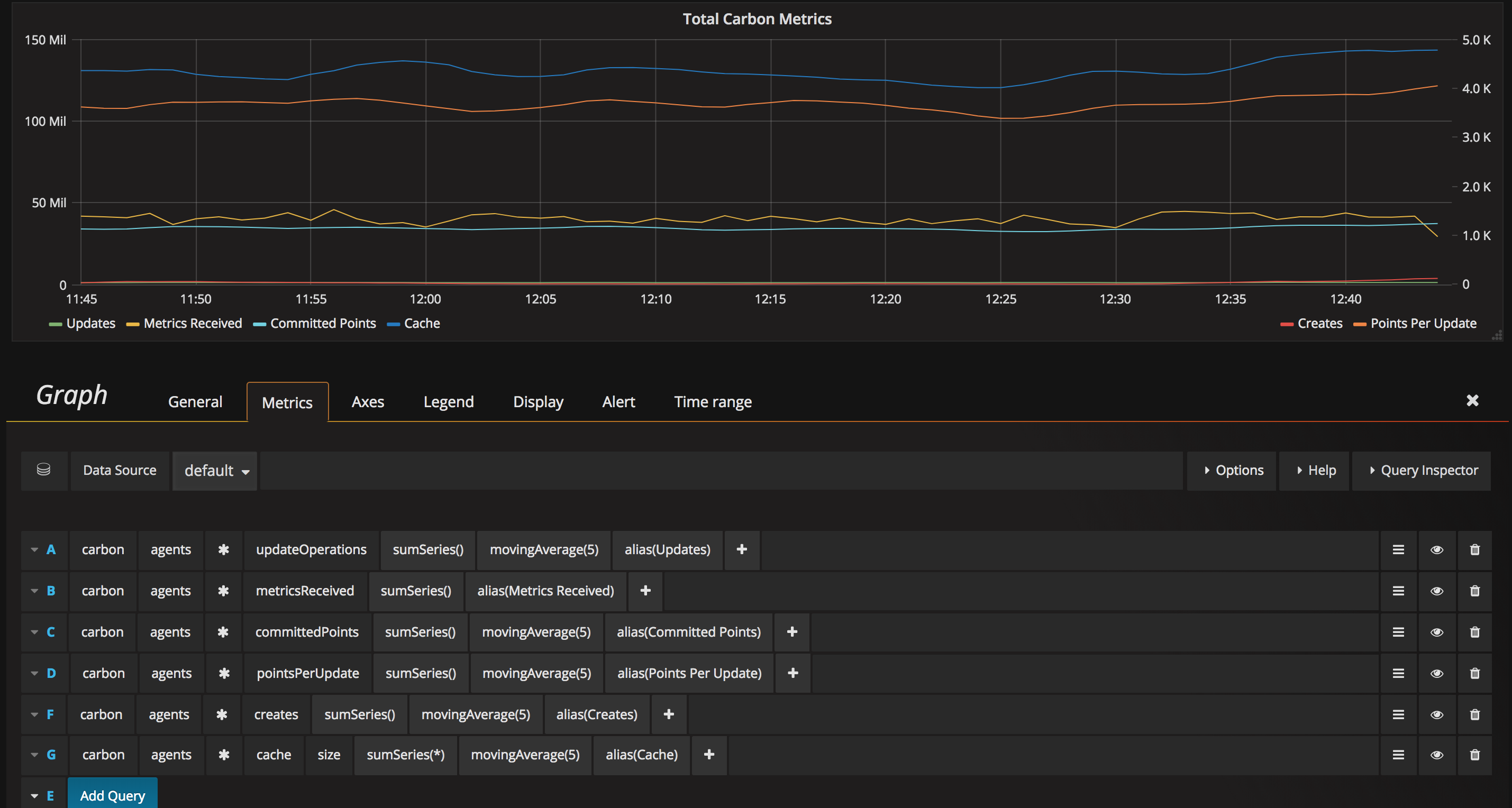Toggle Committed Points series in legend

click(x=323, y=323)
